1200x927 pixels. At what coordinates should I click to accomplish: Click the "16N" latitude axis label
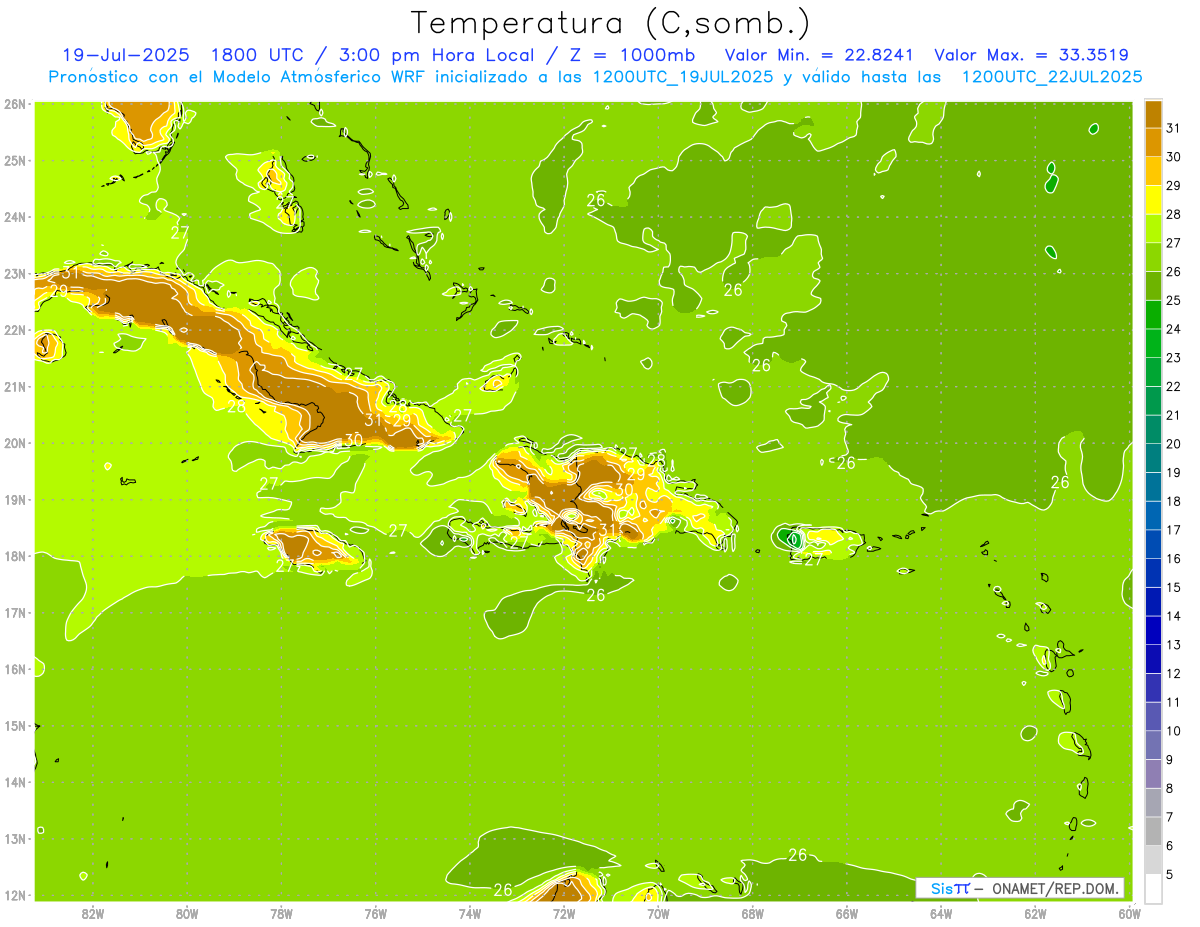coord(15,669)
